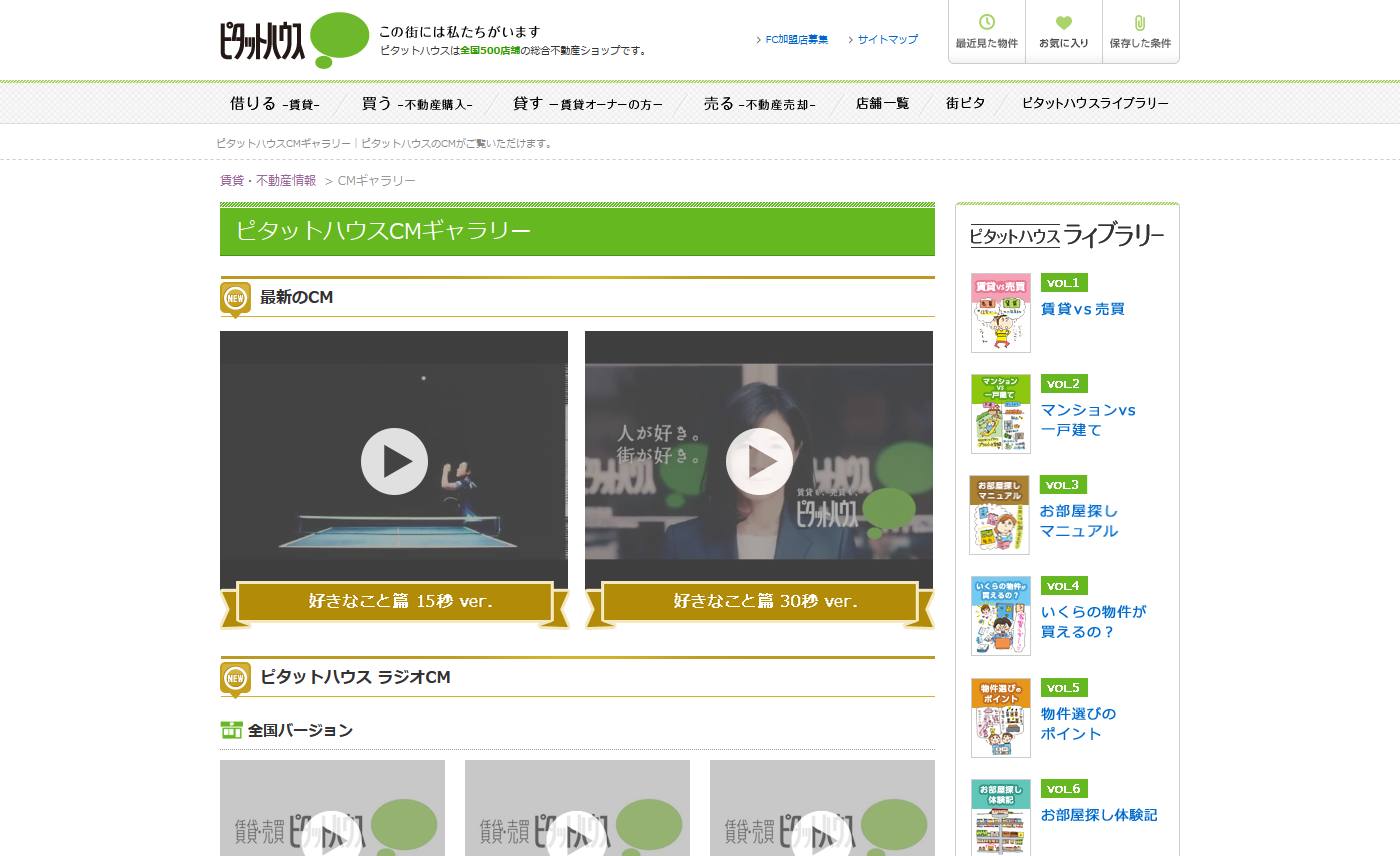Open ピタットハウスライブラリー menu item
This screenshot has height=856, width=1400.
click(1095, 103)
